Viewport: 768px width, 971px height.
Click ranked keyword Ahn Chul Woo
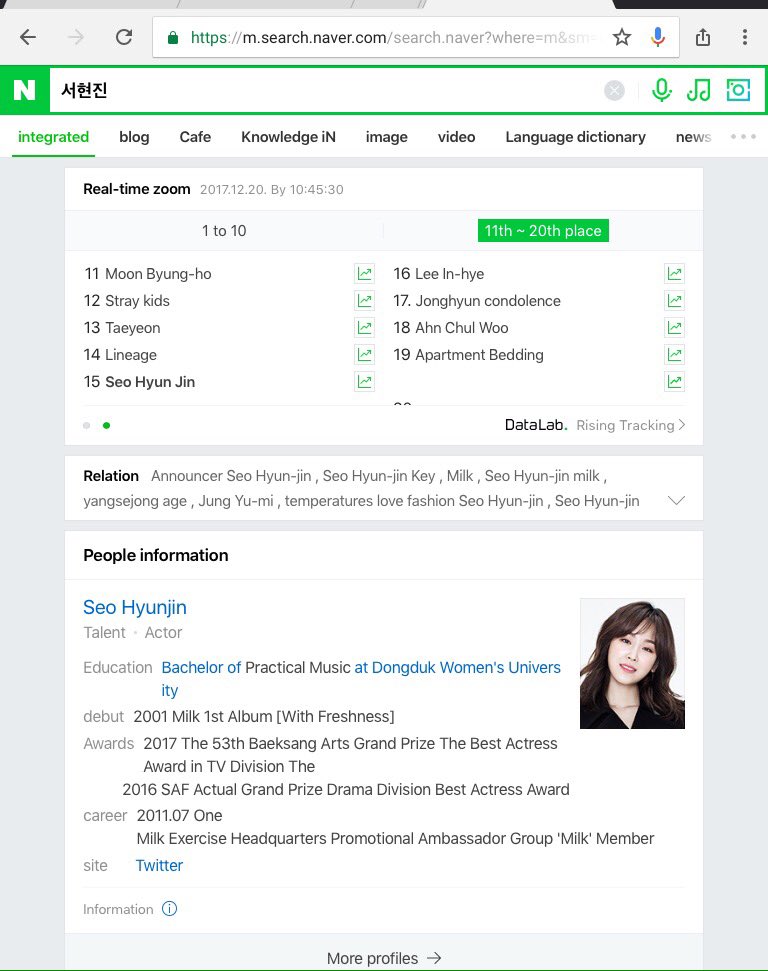coord(461,328)
